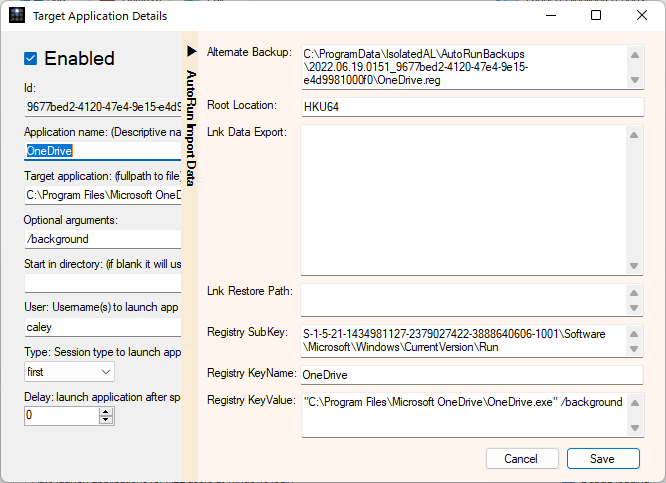
Task: Click the Root Location field HKU64
Action: tap(472, 107)
